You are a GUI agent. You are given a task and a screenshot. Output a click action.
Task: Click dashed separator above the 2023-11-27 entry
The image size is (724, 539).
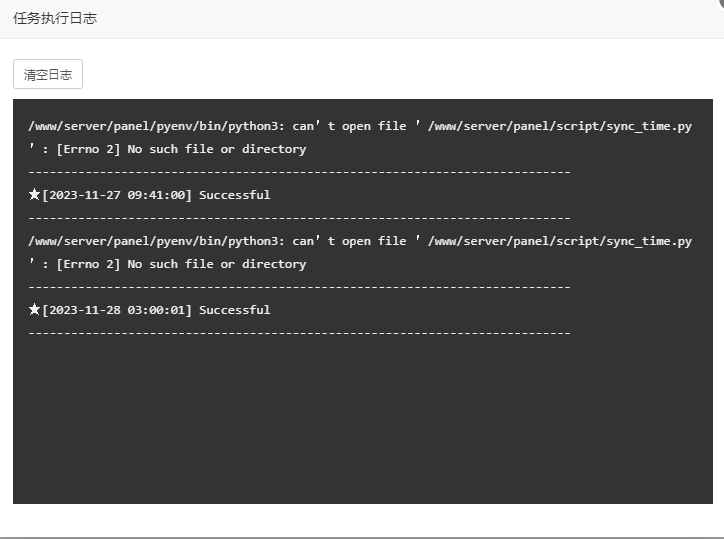300,172
